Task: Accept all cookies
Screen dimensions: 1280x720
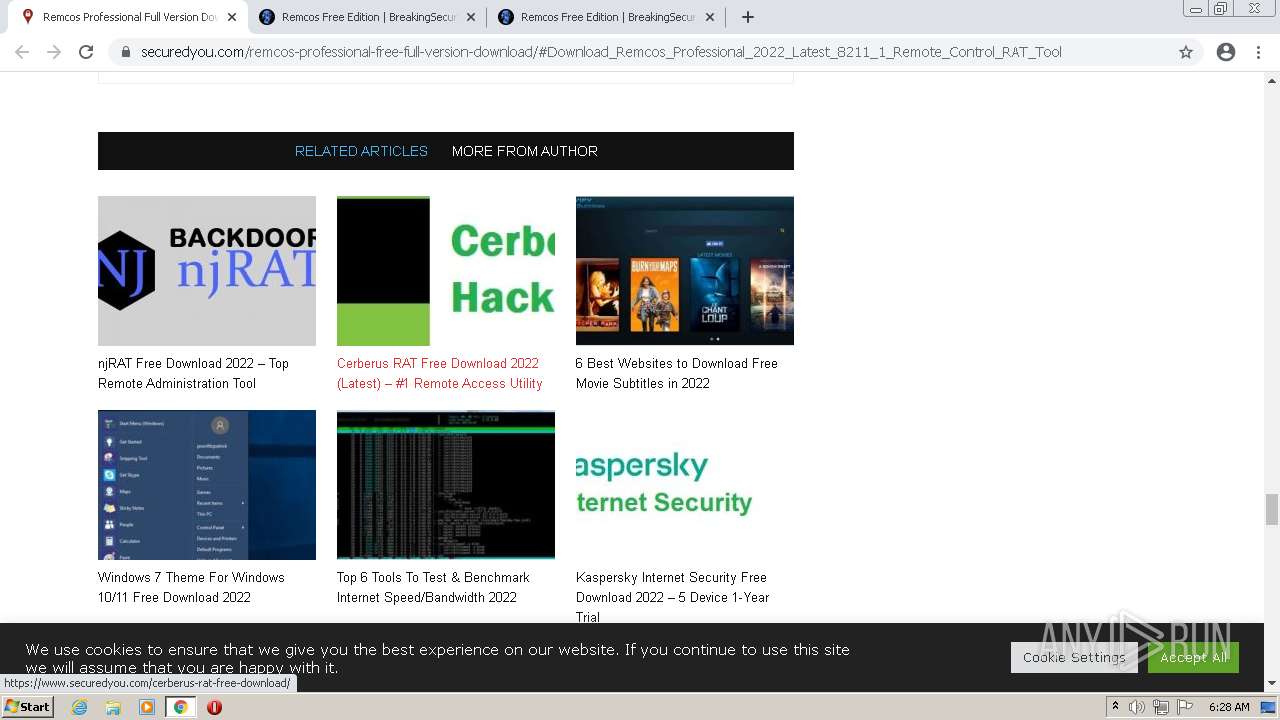Action: [x=1193, y=657]
